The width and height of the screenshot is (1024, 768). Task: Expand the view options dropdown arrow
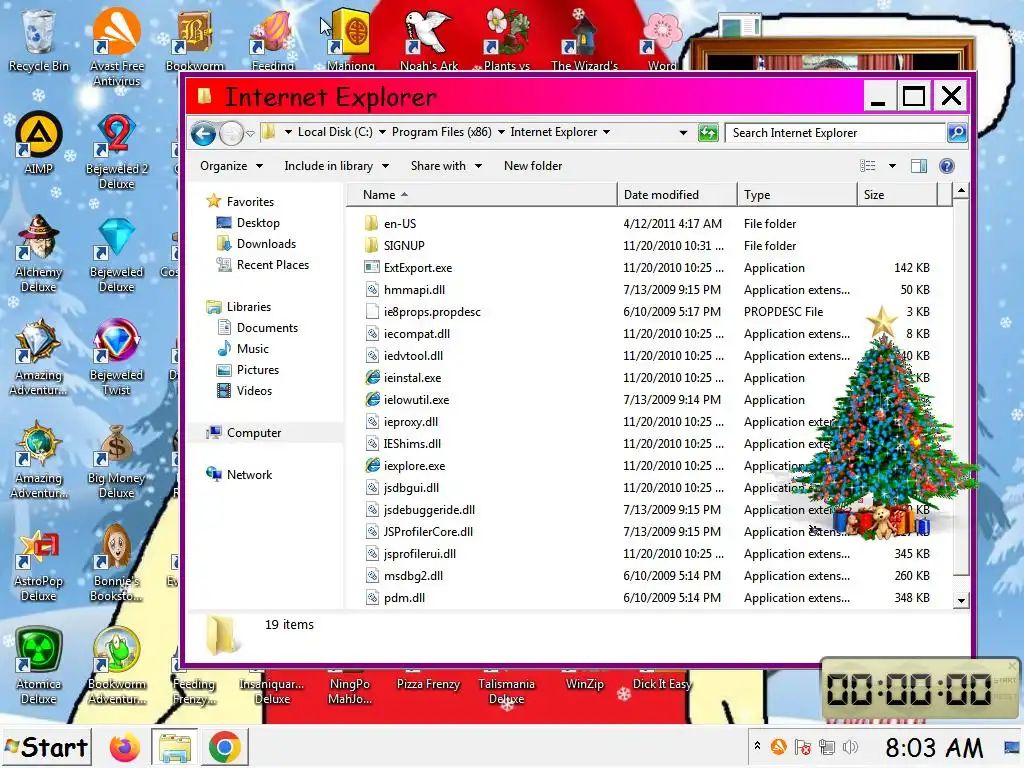(x=892, y=166)
